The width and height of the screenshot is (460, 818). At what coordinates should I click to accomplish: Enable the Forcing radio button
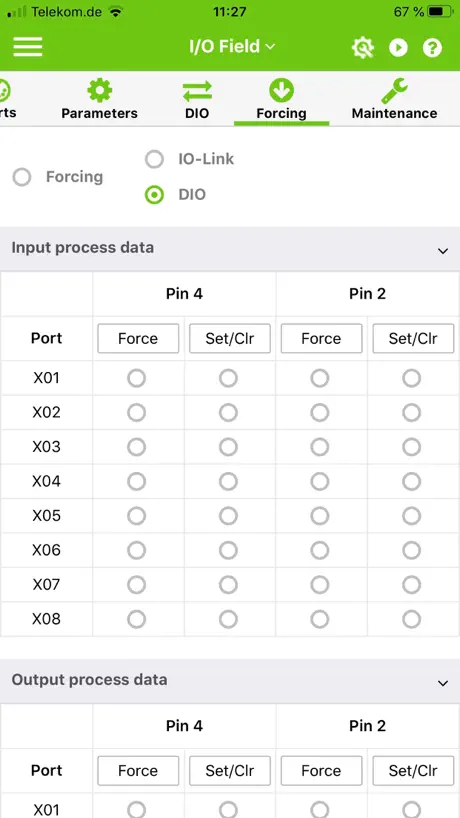tap(22, 177)
